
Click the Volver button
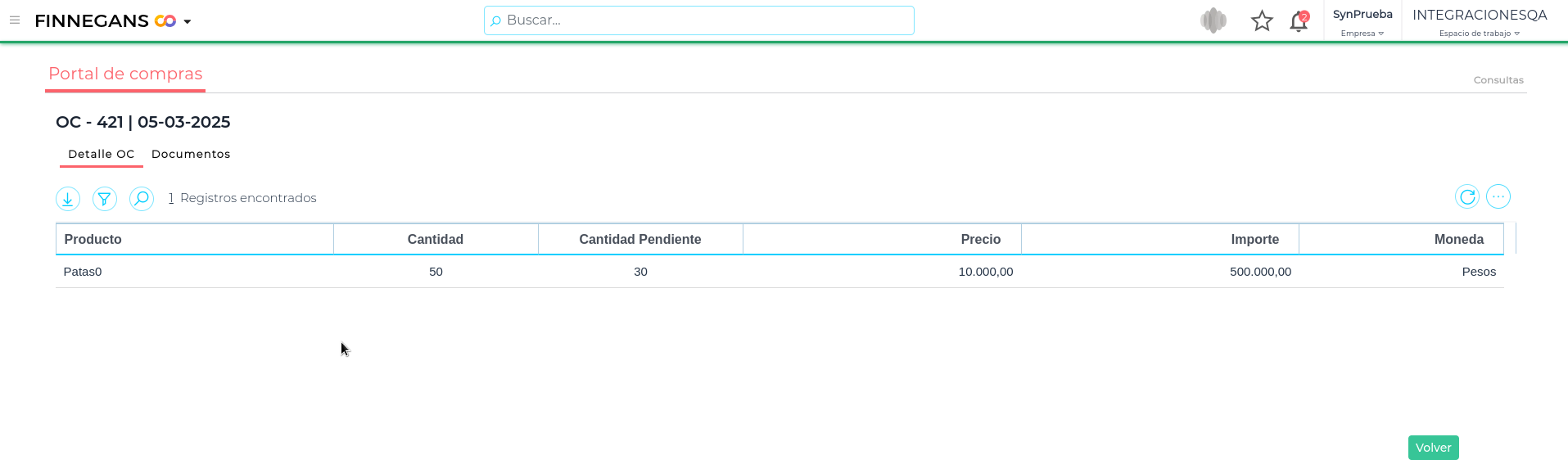[1433, 448]
